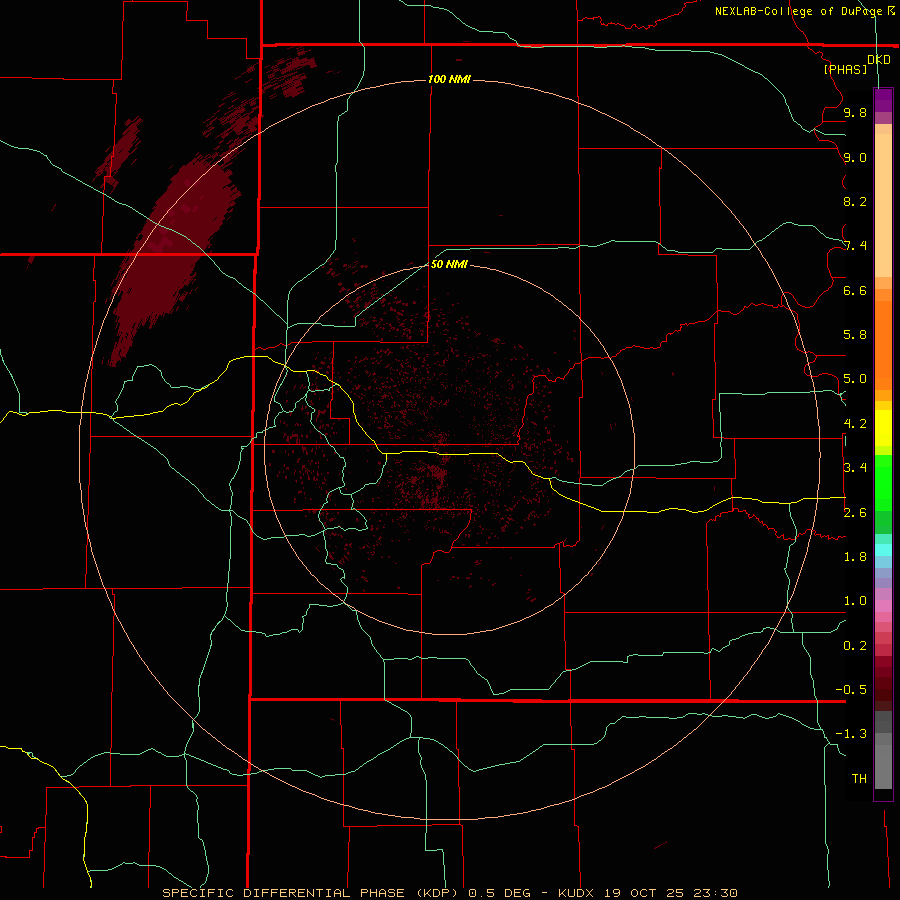Click the 50 NMI range ring label

(x=449, y=265)
